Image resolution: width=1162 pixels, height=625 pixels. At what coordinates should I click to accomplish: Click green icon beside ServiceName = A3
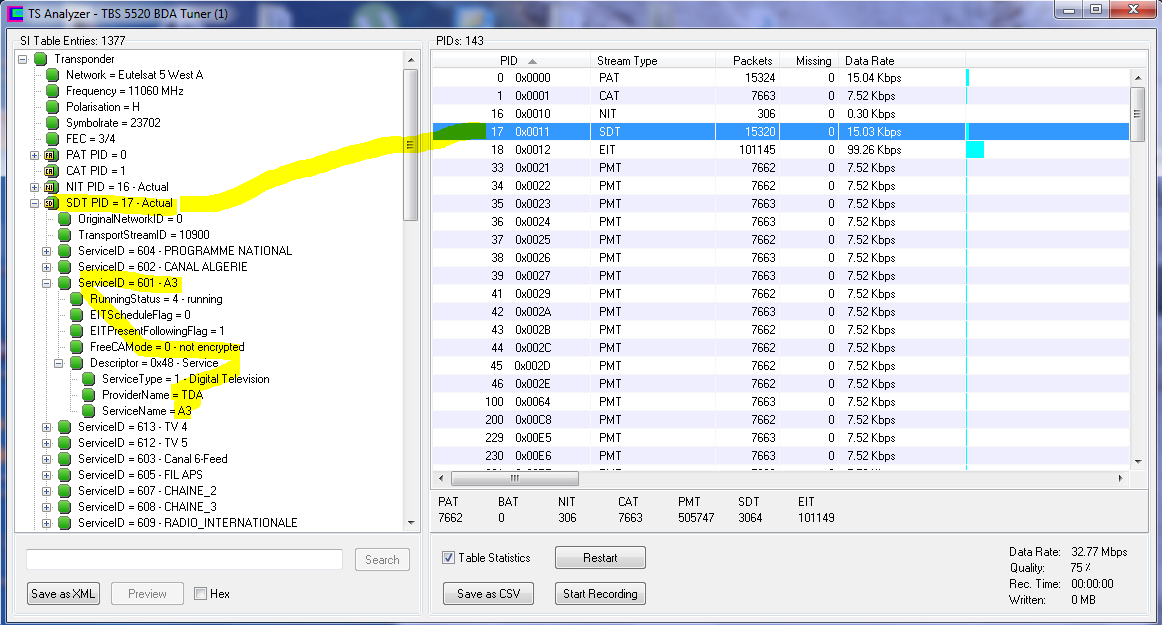(x=88, y=411)
